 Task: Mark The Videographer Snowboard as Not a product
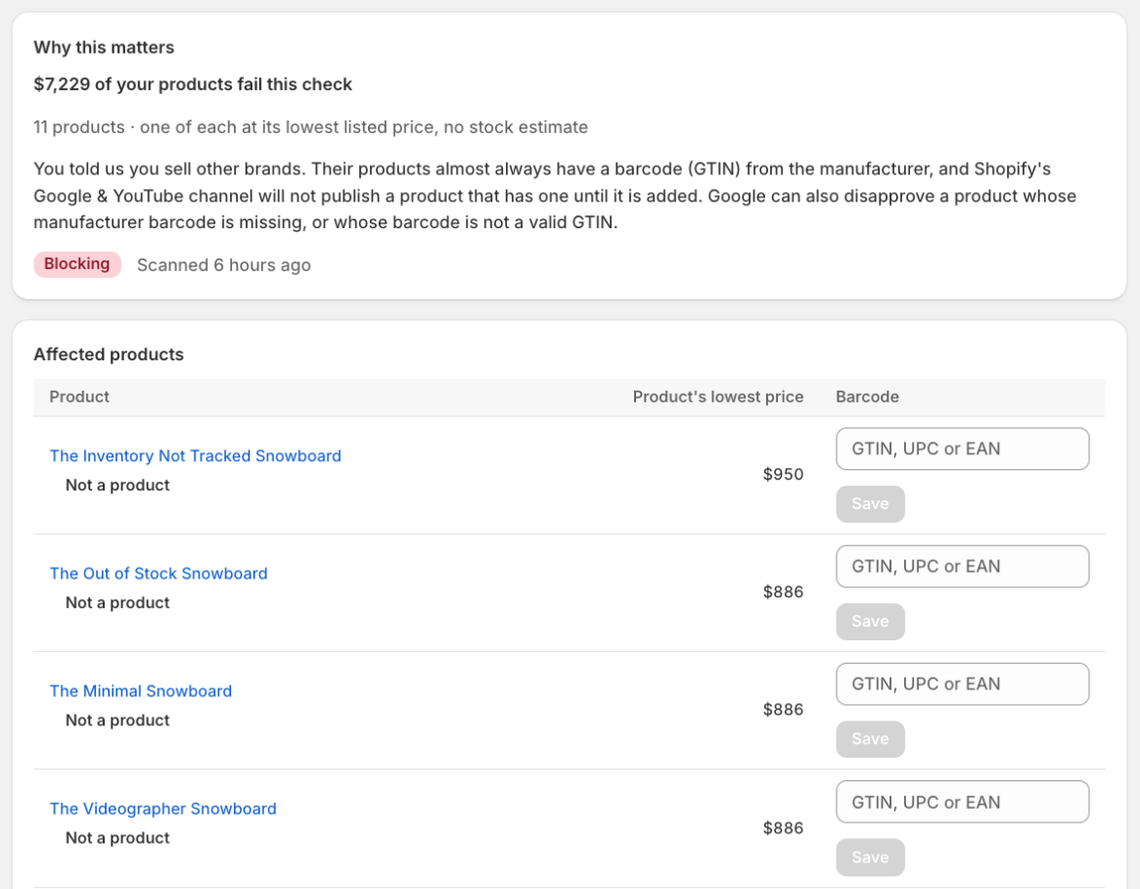coord(117,838)
